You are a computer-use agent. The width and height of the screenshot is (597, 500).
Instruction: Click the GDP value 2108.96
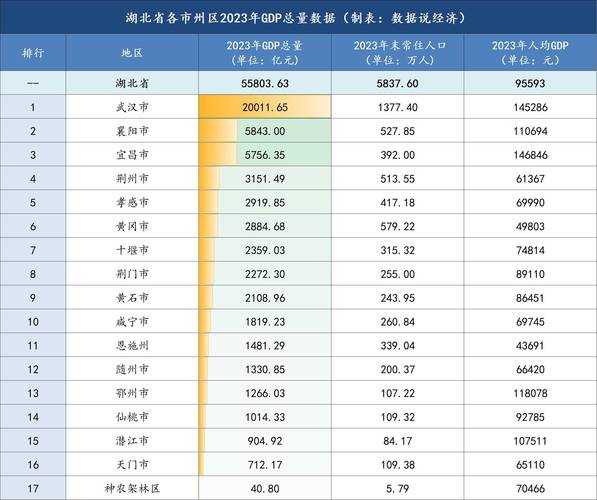(265, 298)
